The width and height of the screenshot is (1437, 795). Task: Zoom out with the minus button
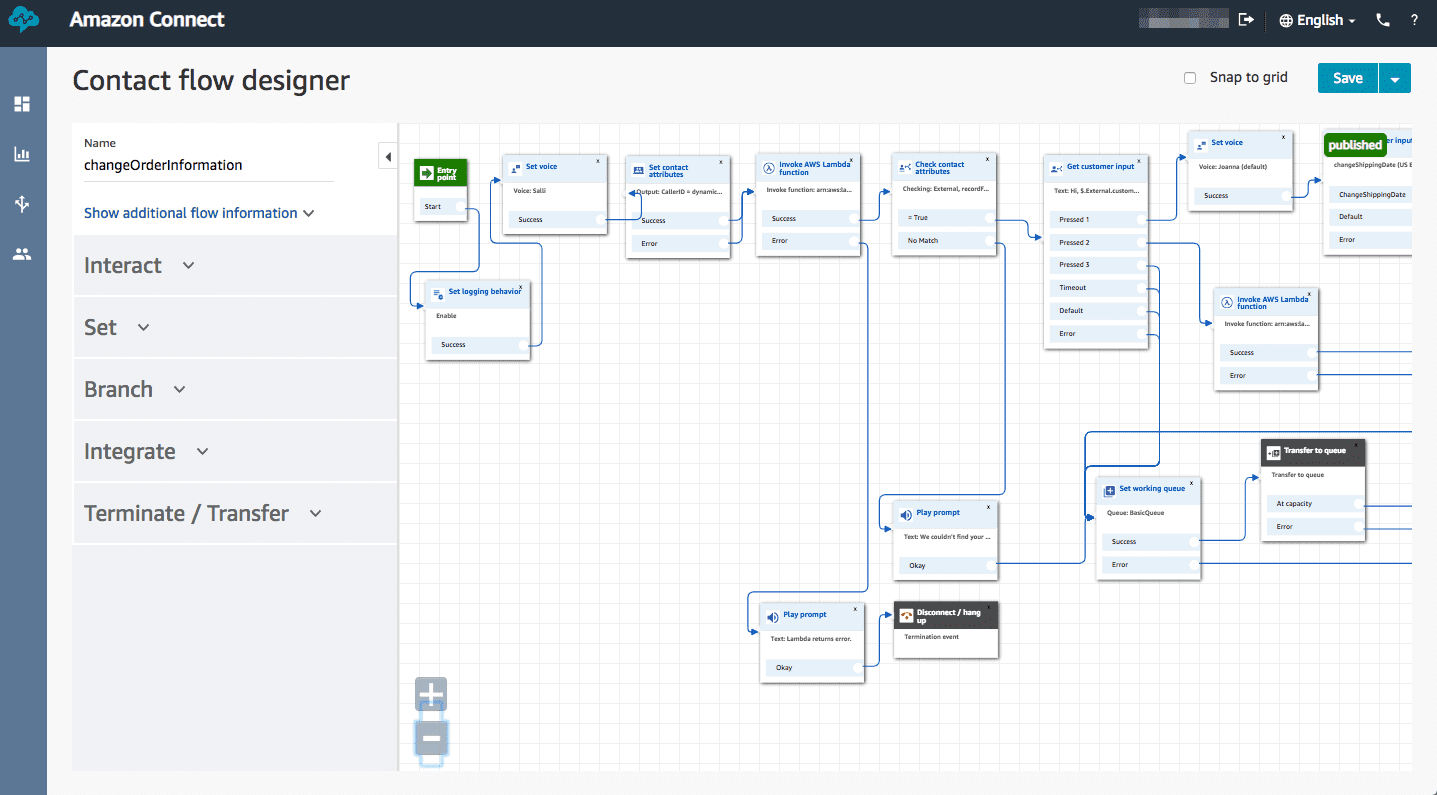431,739
